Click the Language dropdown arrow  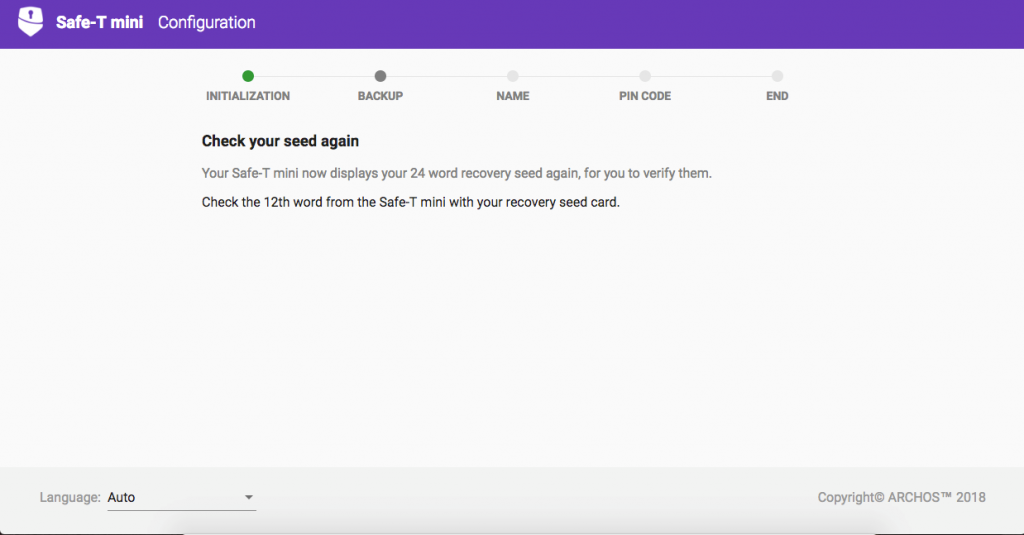249,498
